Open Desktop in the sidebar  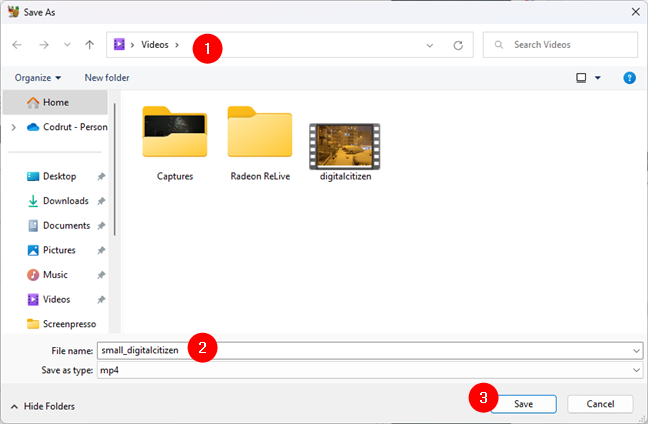(x=52, y=176)
